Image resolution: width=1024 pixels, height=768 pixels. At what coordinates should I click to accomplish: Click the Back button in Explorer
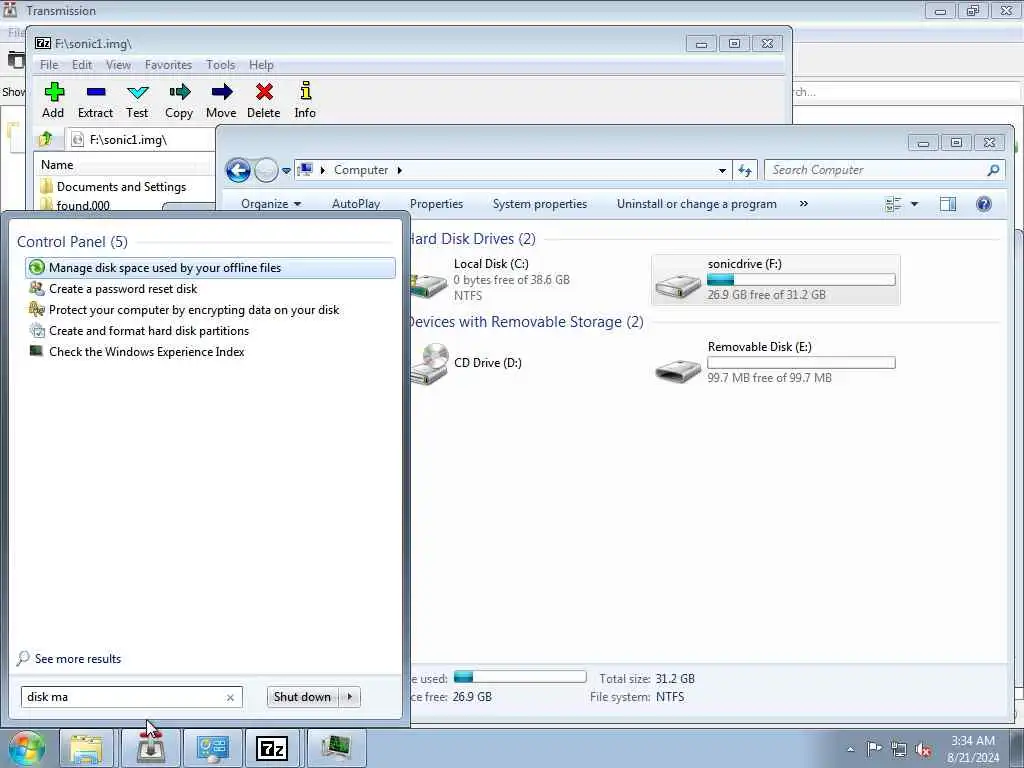[x=238, y=170]
